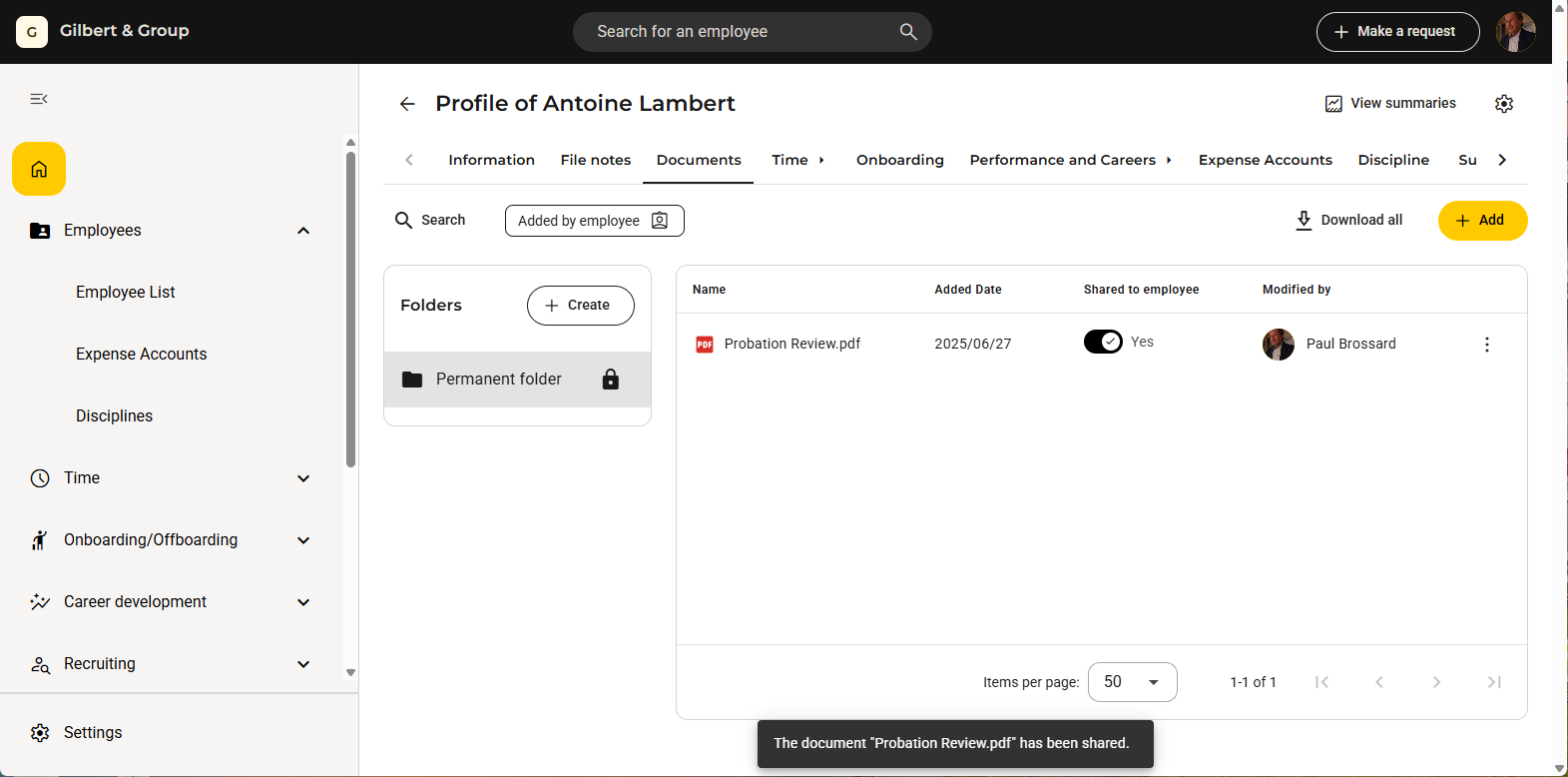Collapse the sidebar menu icon
Viewport: 1568px width, 777px height.
pyautogui.click(x=39, y=99)
